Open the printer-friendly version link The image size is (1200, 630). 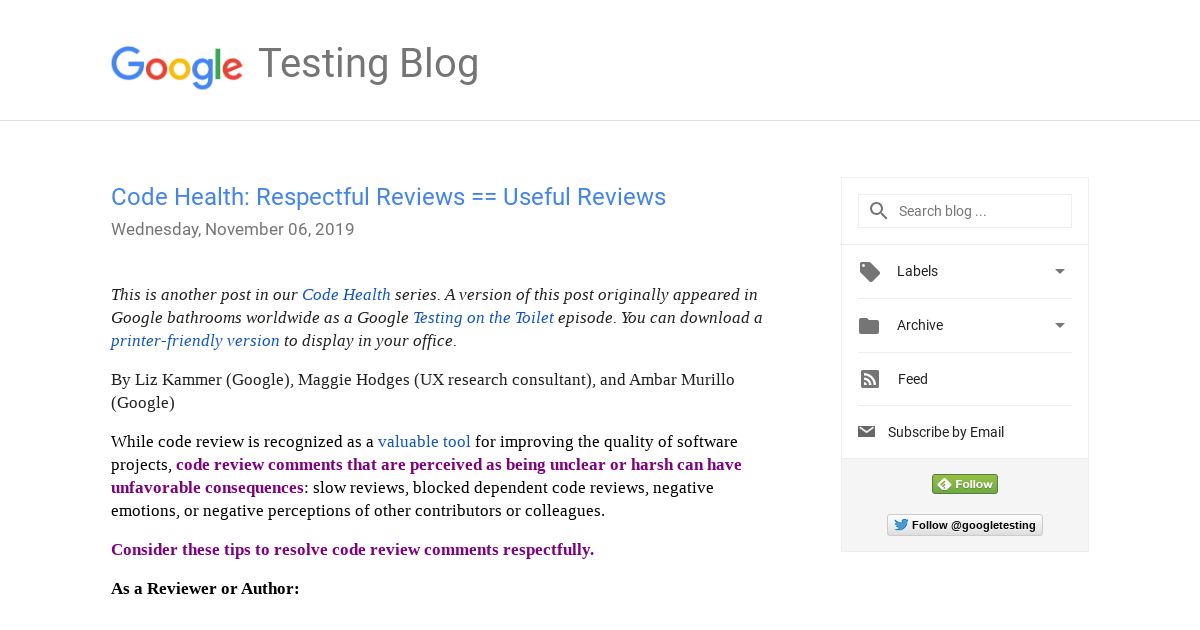click(195, 341)
